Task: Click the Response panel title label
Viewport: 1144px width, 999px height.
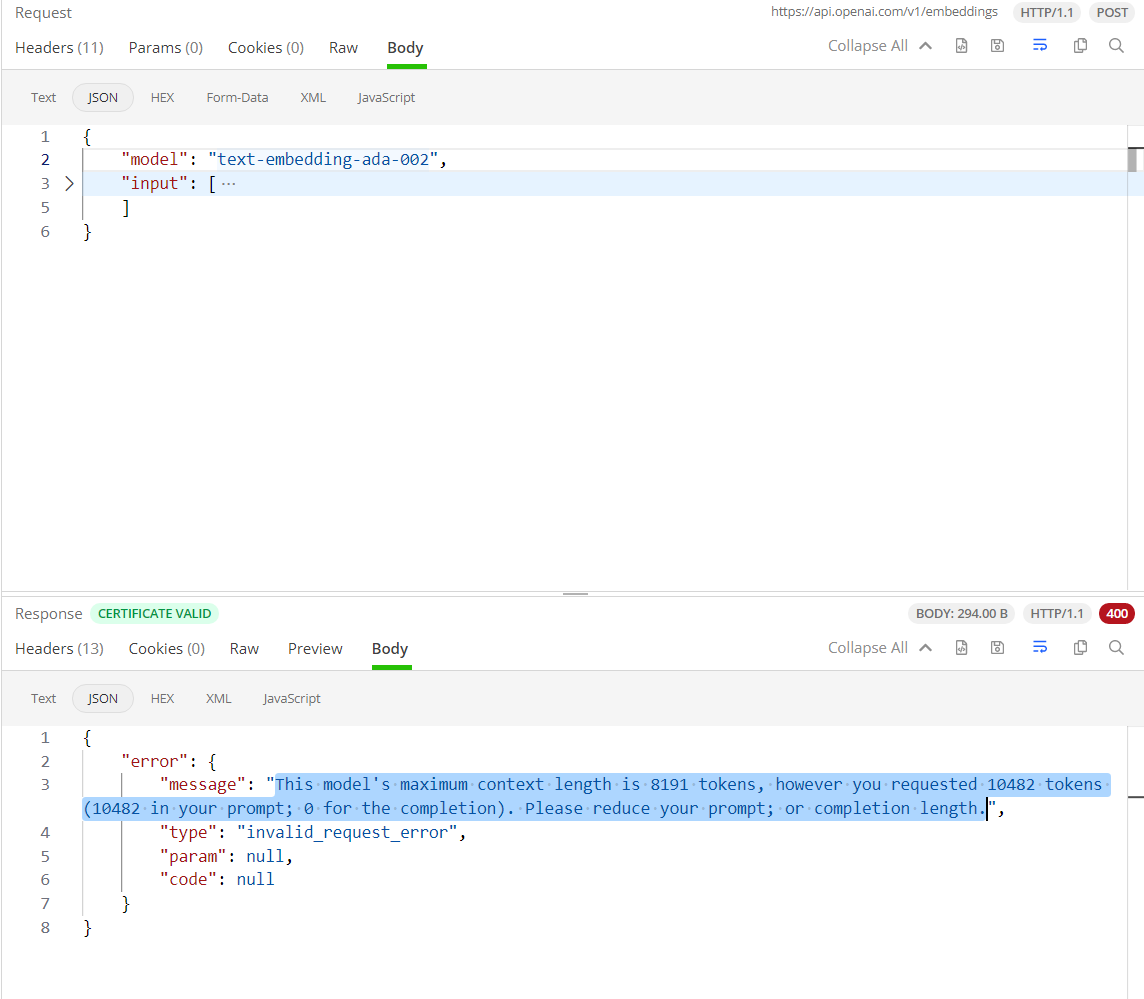Action: pos(48,614)
